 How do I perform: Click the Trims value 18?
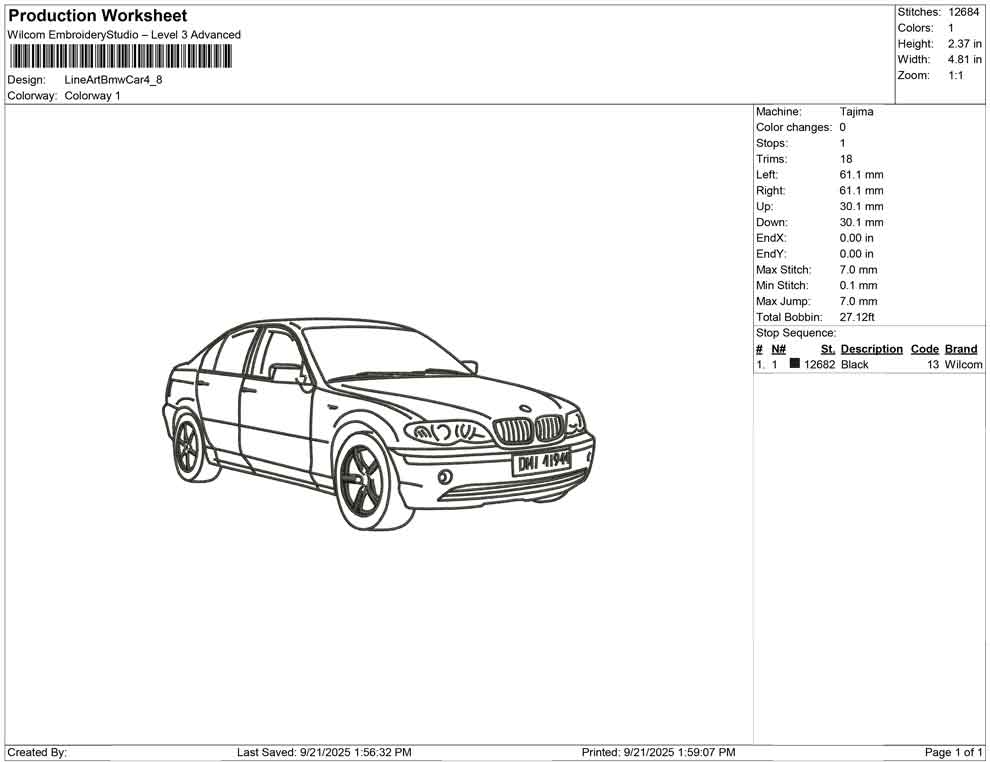coord(846,159)
